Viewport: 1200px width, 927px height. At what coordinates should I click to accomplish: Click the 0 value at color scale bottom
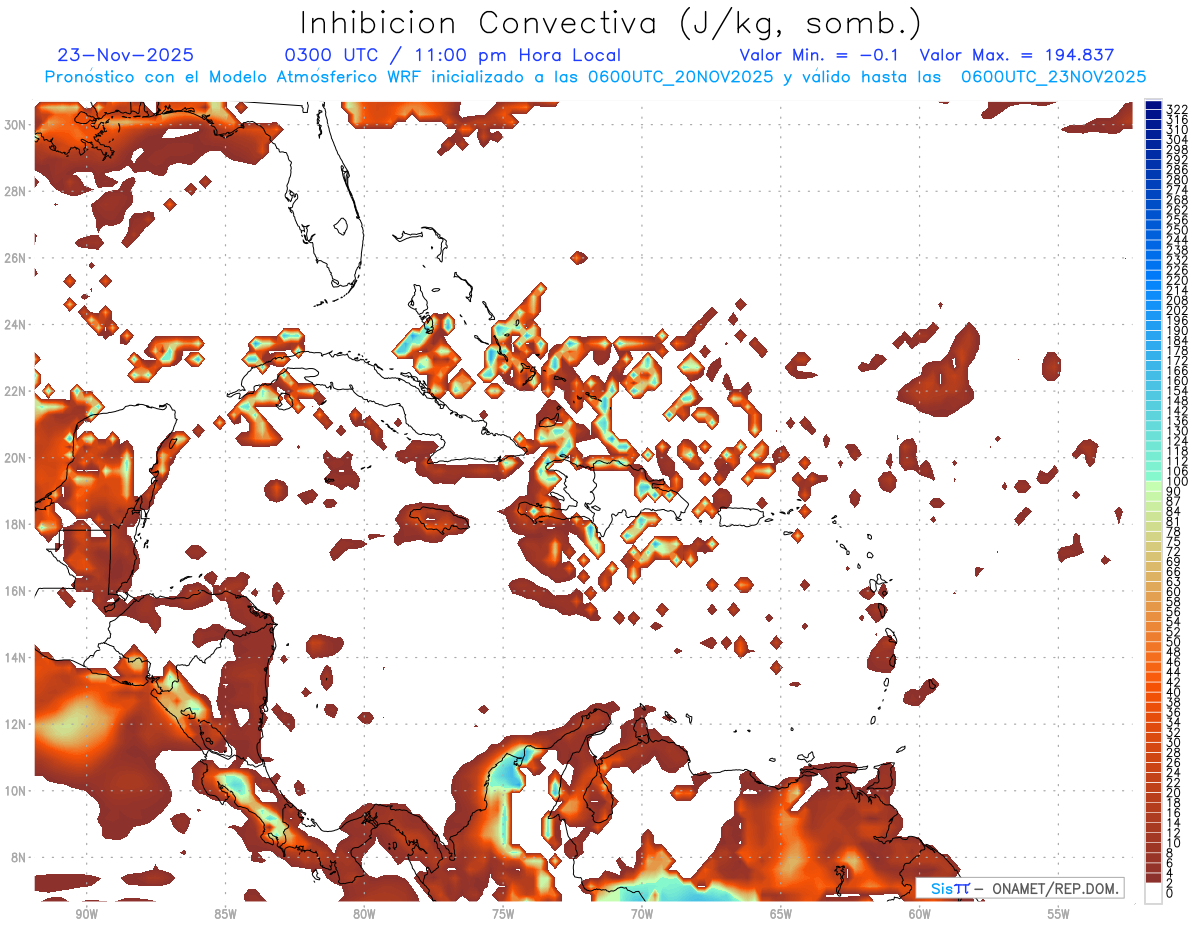(1170, 893)
